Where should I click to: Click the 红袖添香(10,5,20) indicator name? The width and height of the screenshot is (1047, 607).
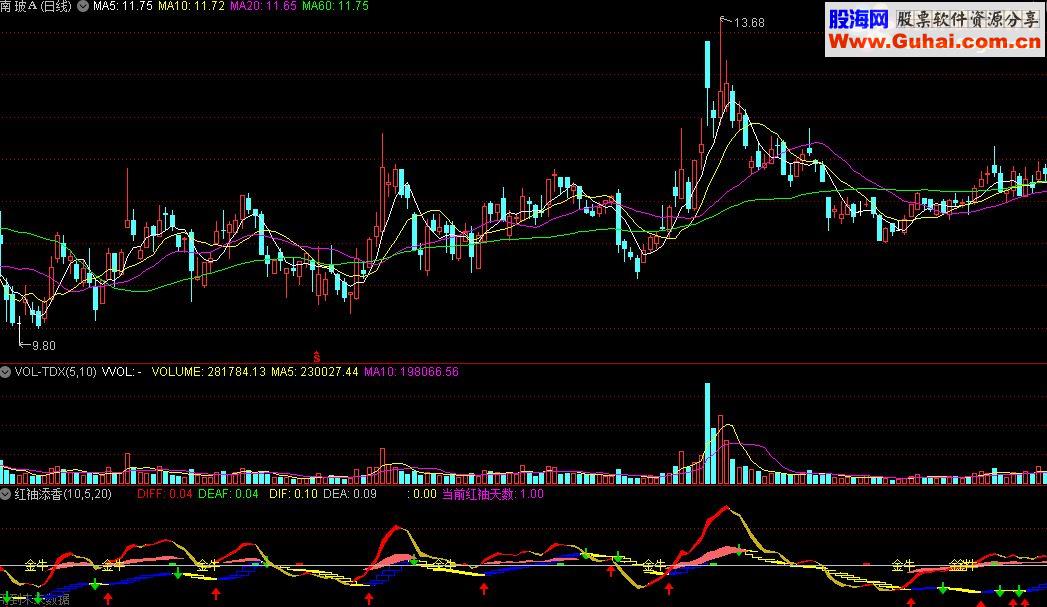63,494
